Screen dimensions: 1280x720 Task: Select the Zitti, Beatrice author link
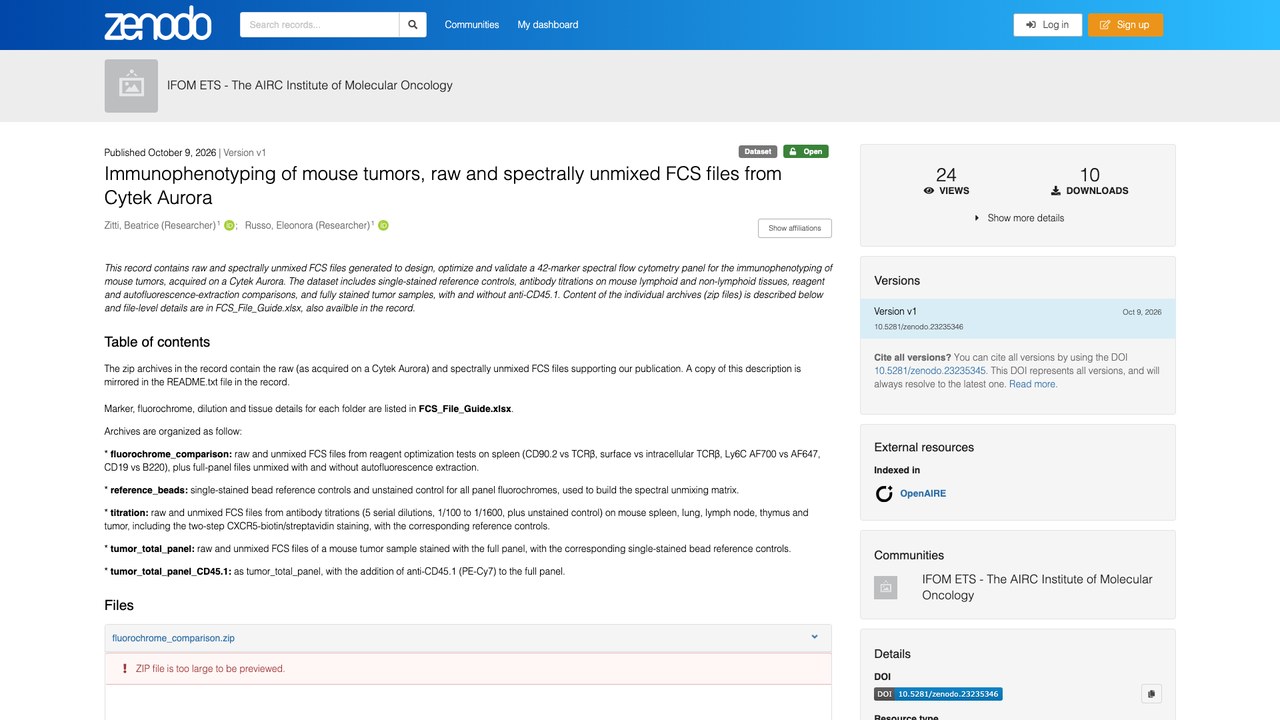click(x=160, y=226)
